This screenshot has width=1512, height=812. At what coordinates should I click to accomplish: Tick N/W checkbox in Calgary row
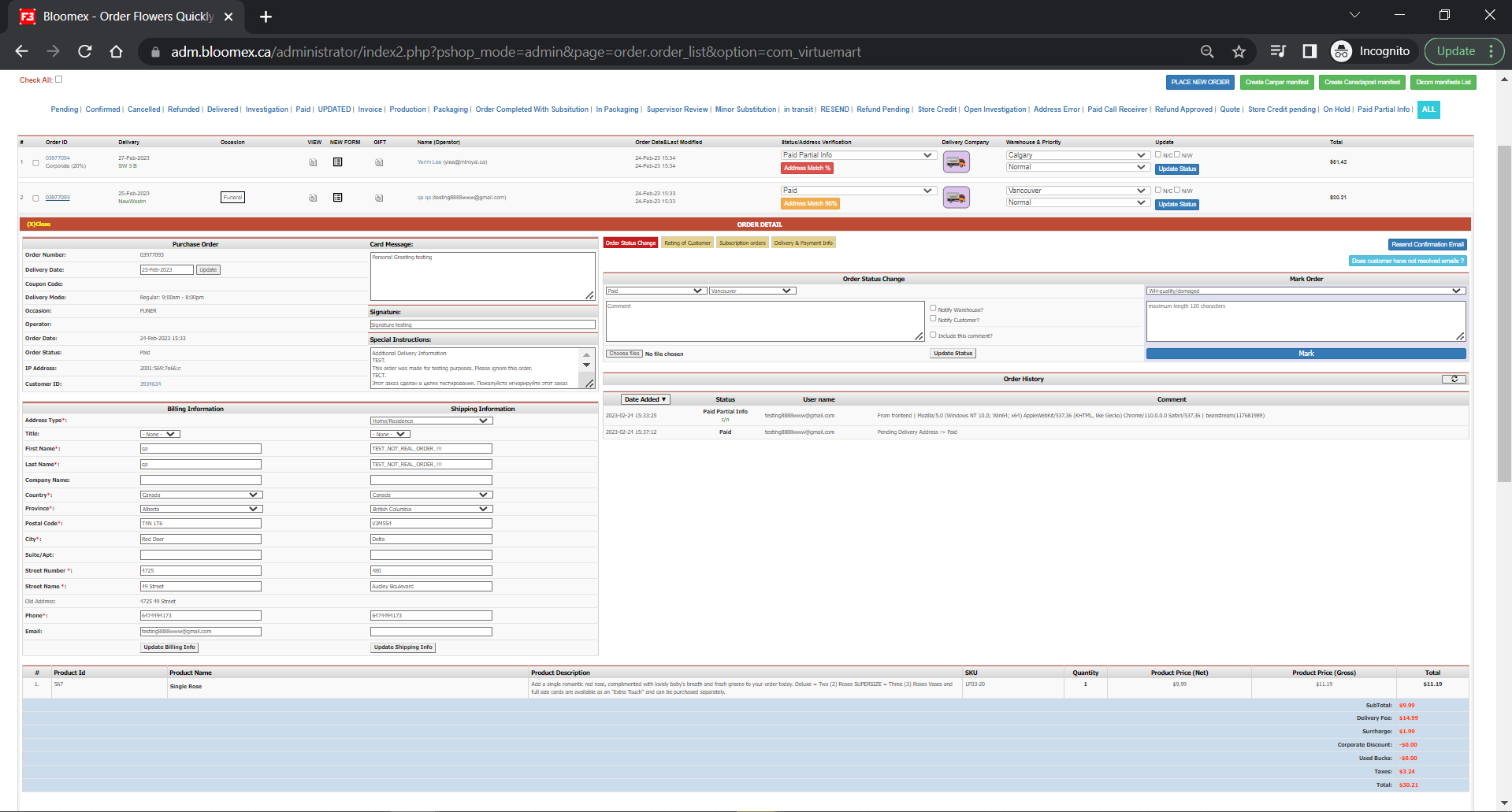[1177, 154]
